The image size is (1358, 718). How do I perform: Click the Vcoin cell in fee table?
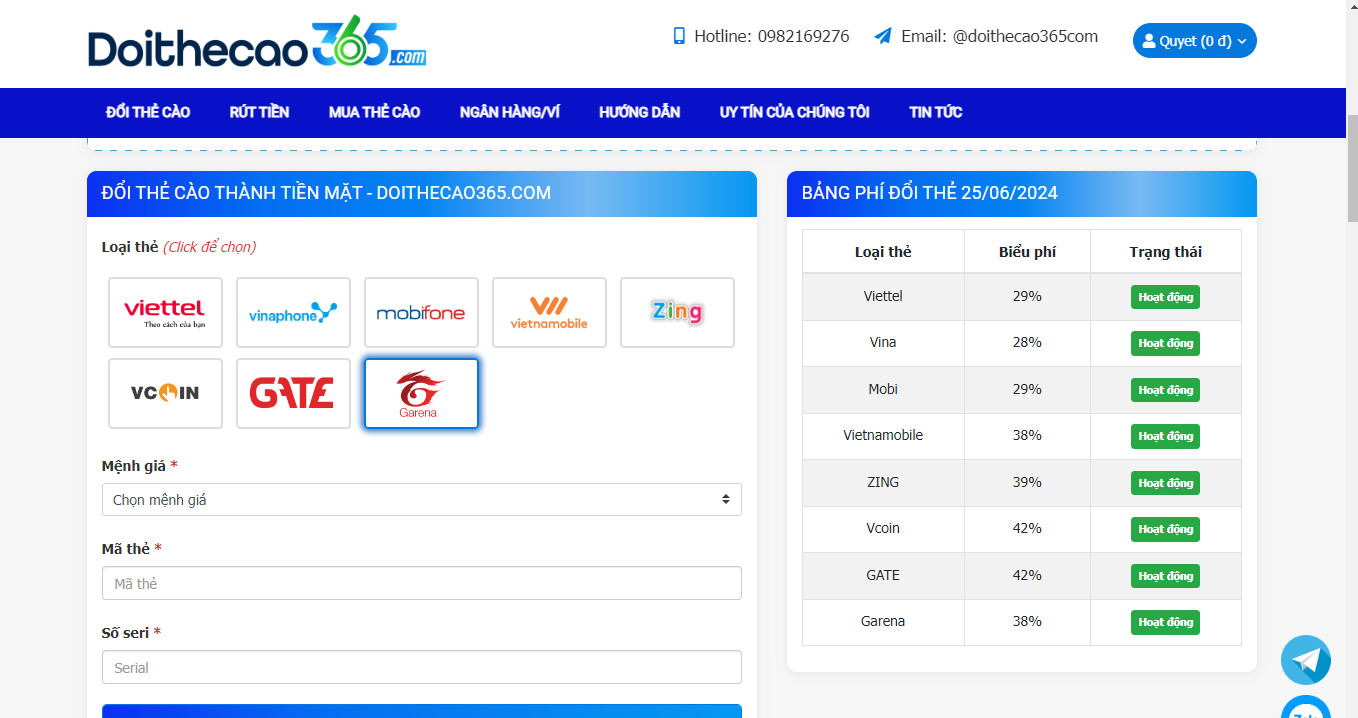883,528
